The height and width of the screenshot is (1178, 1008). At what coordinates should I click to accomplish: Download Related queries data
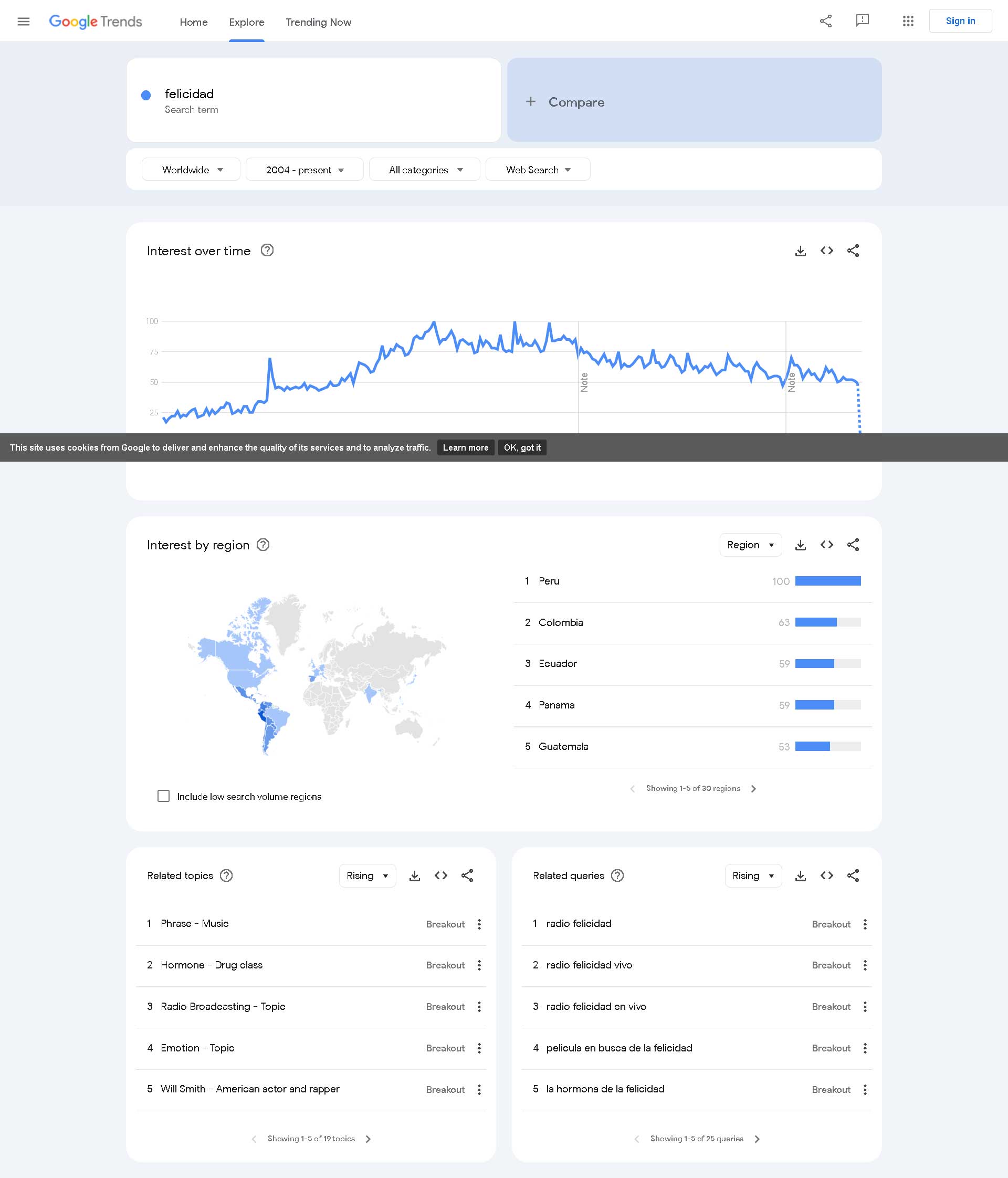pos(800,875)
